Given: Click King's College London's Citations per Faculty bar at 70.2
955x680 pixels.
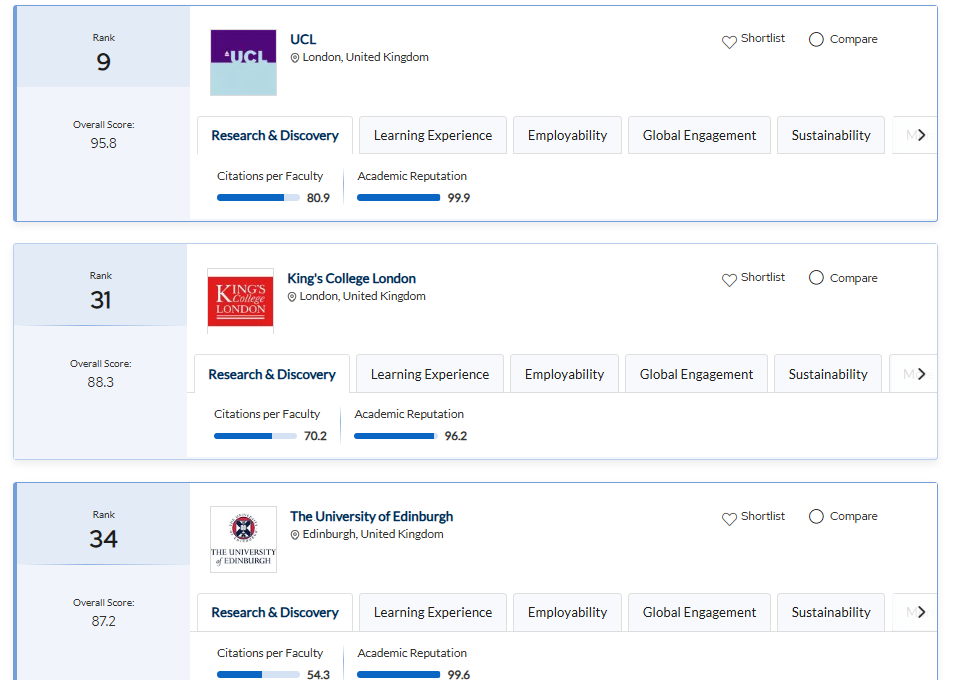Looking at the screenshot, I should (255, 436).
